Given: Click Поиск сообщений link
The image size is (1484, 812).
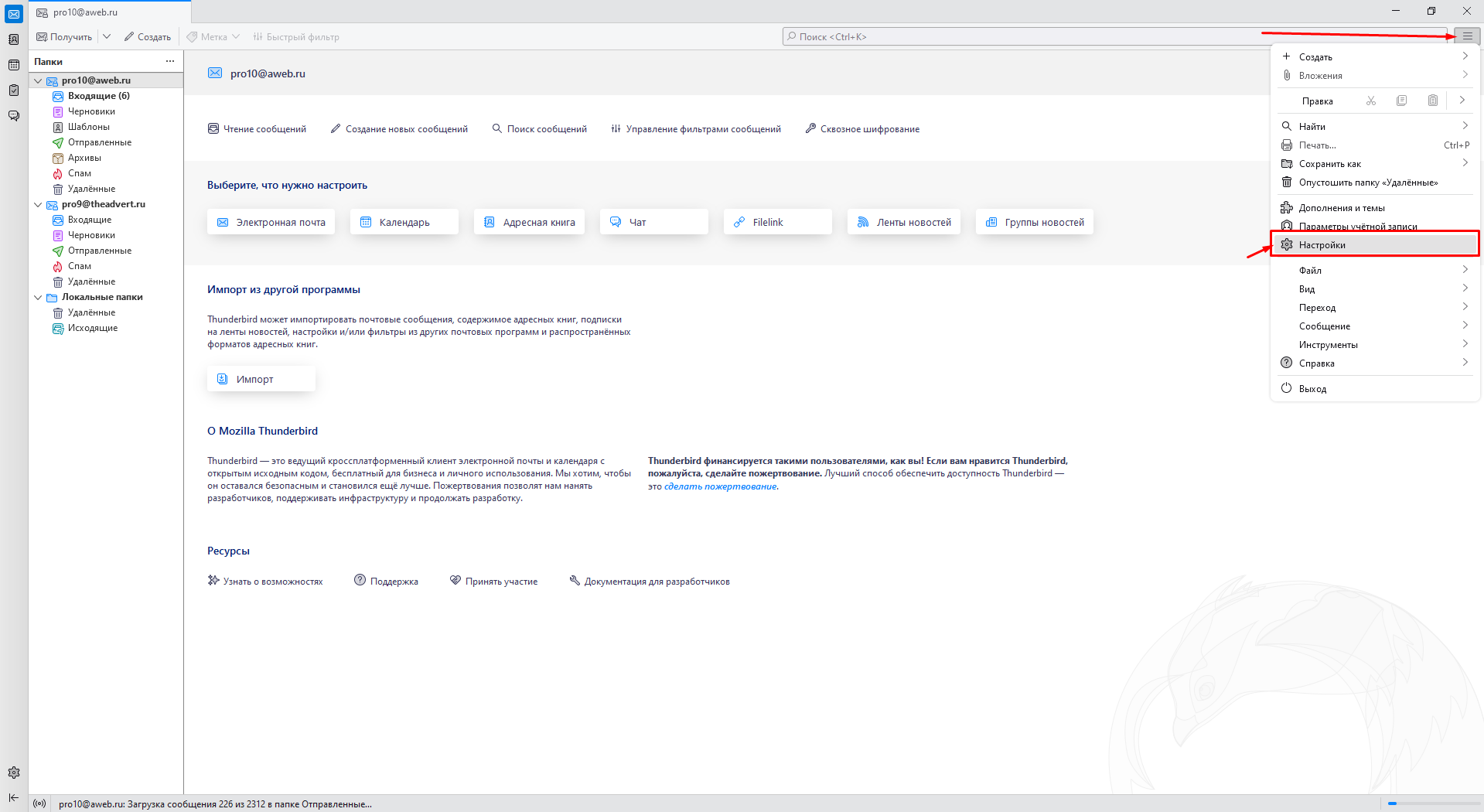Looking at the screenshot, I should (x=539, y=129).
